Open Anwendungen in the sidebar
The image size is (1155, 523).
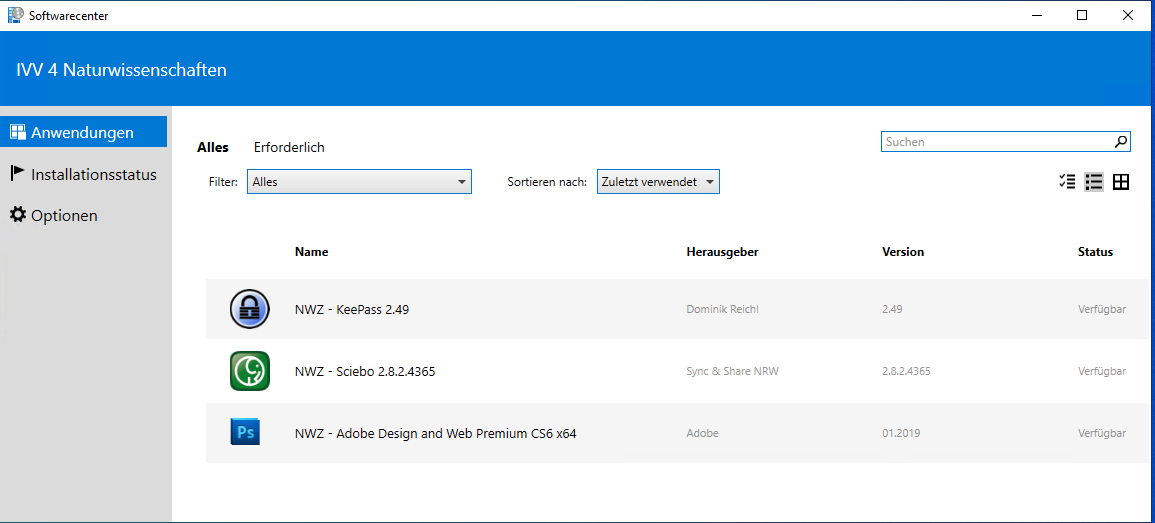(x=82, y=132)
